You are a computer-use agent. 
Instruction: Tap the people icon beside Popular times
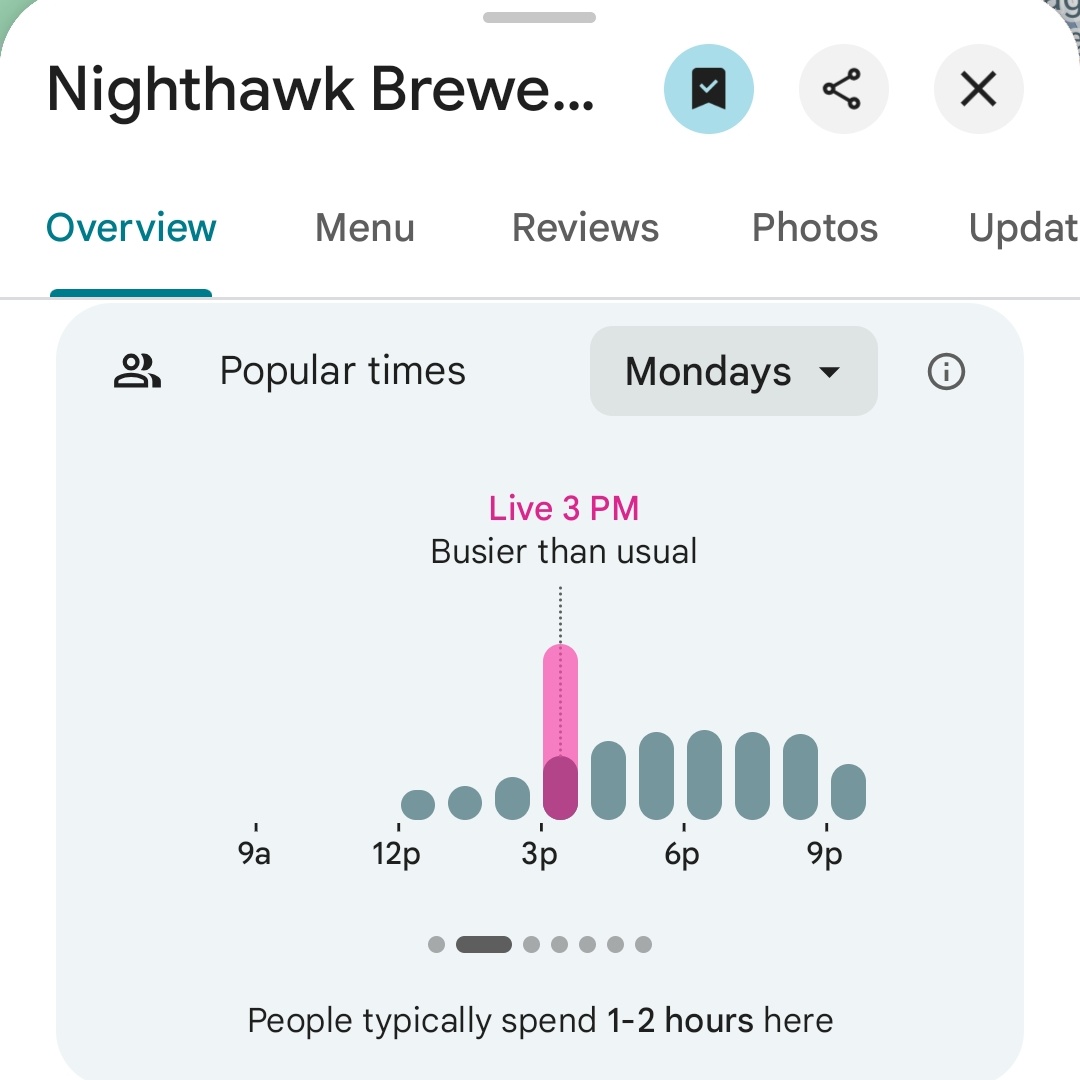137,372
